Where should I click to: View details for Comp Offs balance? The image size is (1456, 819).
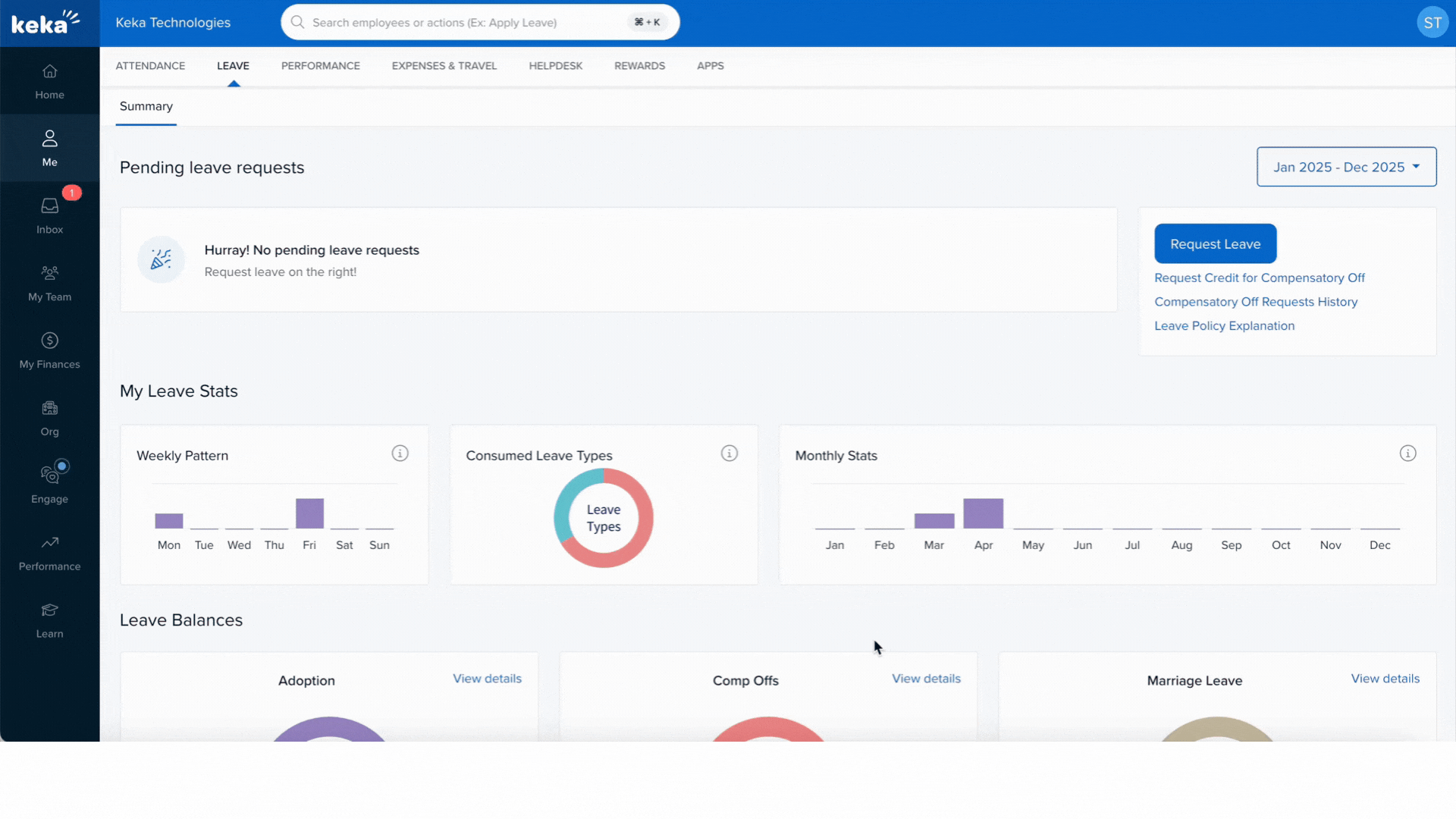(x=926, y=679)
